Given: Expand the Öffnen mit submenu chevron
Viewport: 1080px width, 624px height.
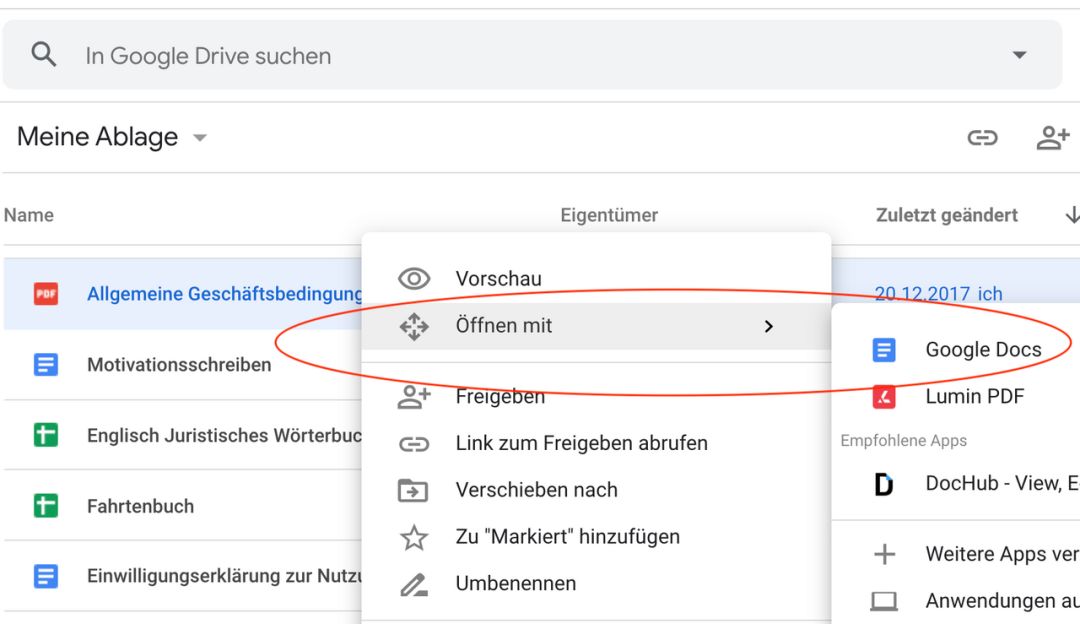Looking at the screenshot, I should point(769,326).
